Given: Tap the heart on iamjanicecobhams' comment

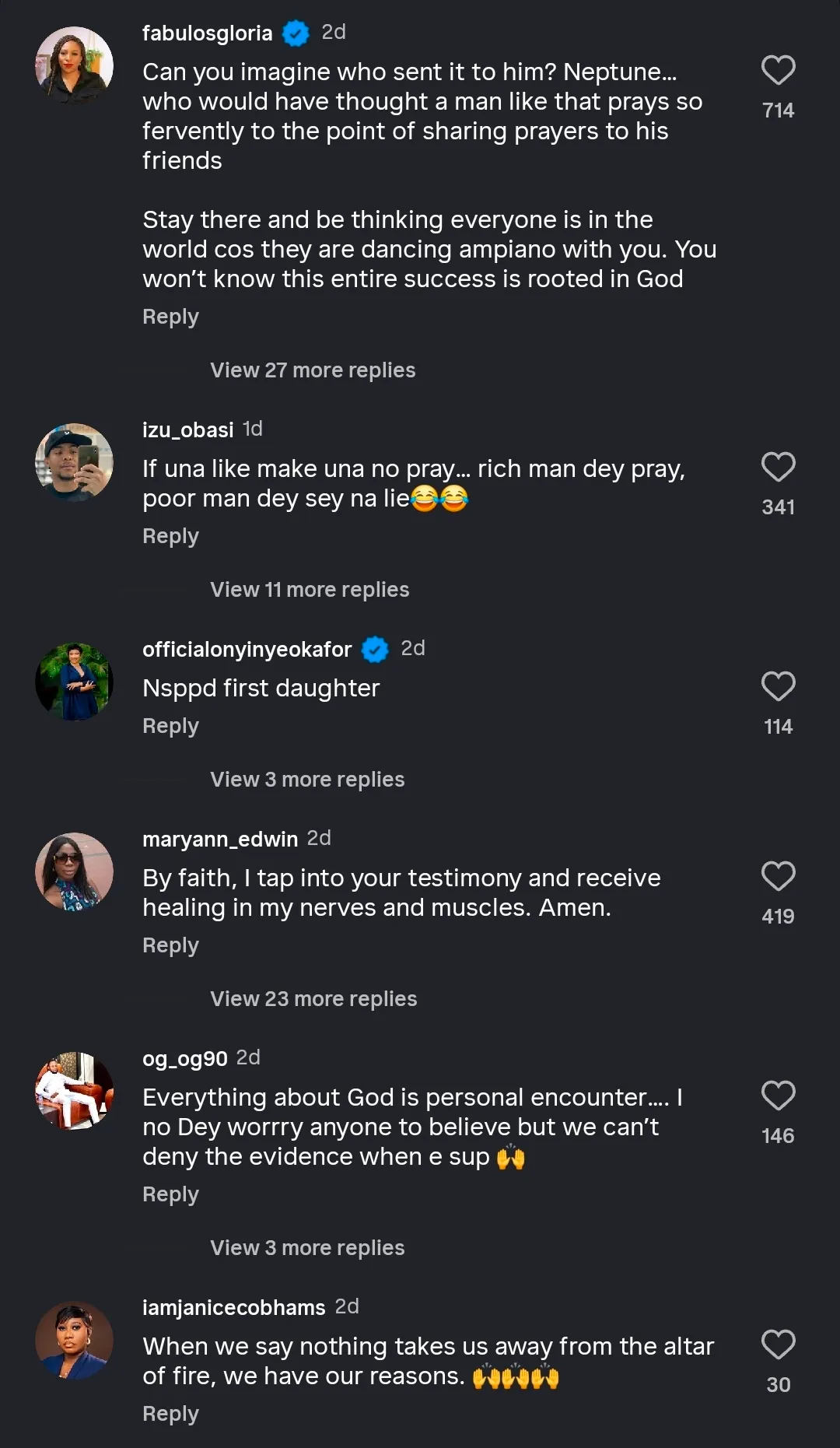Looking at the screenshot, I should [x=778, y=1345].
